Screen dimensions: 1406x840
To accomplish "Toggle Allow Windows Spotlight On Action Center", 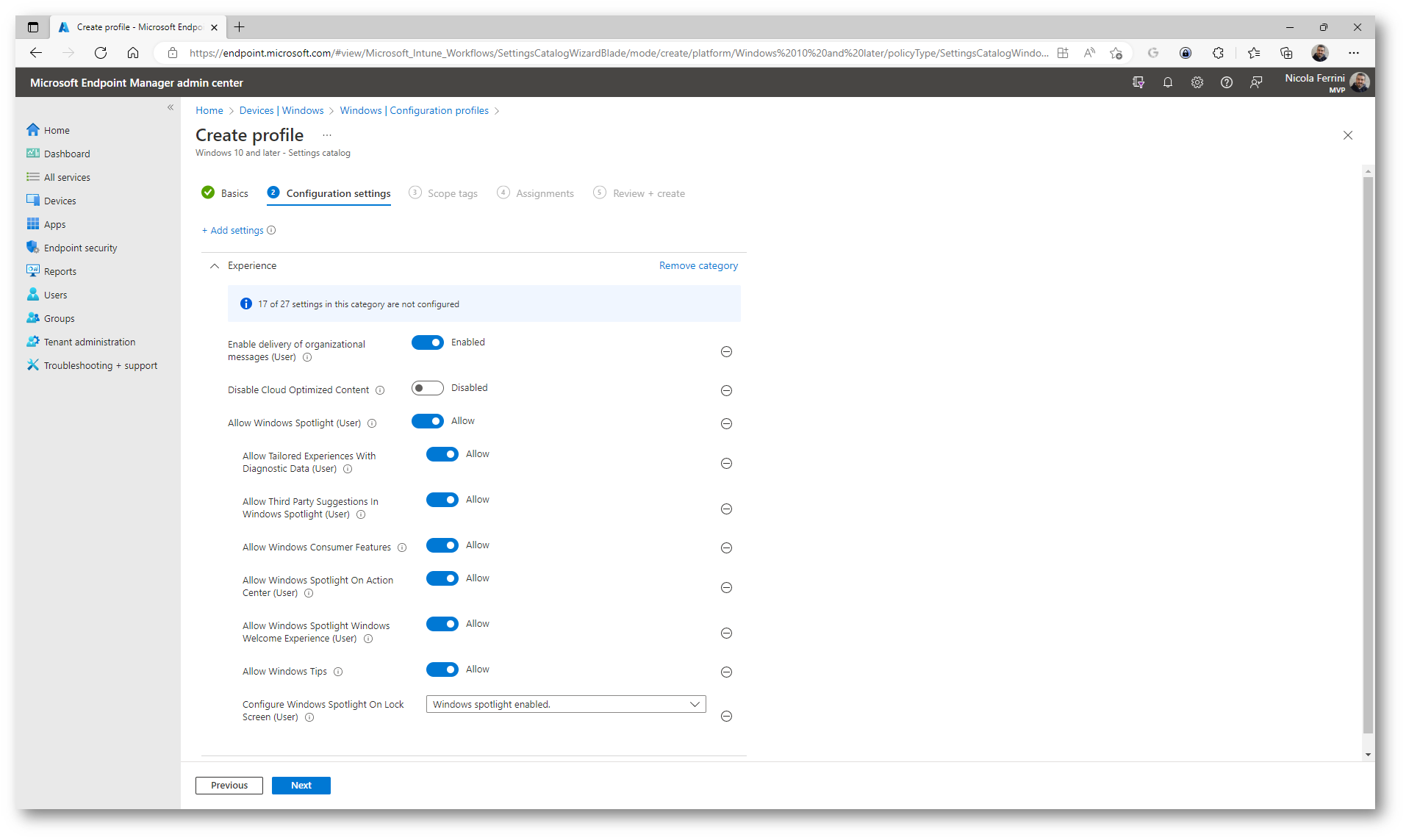I will click(x=442, y=578).
